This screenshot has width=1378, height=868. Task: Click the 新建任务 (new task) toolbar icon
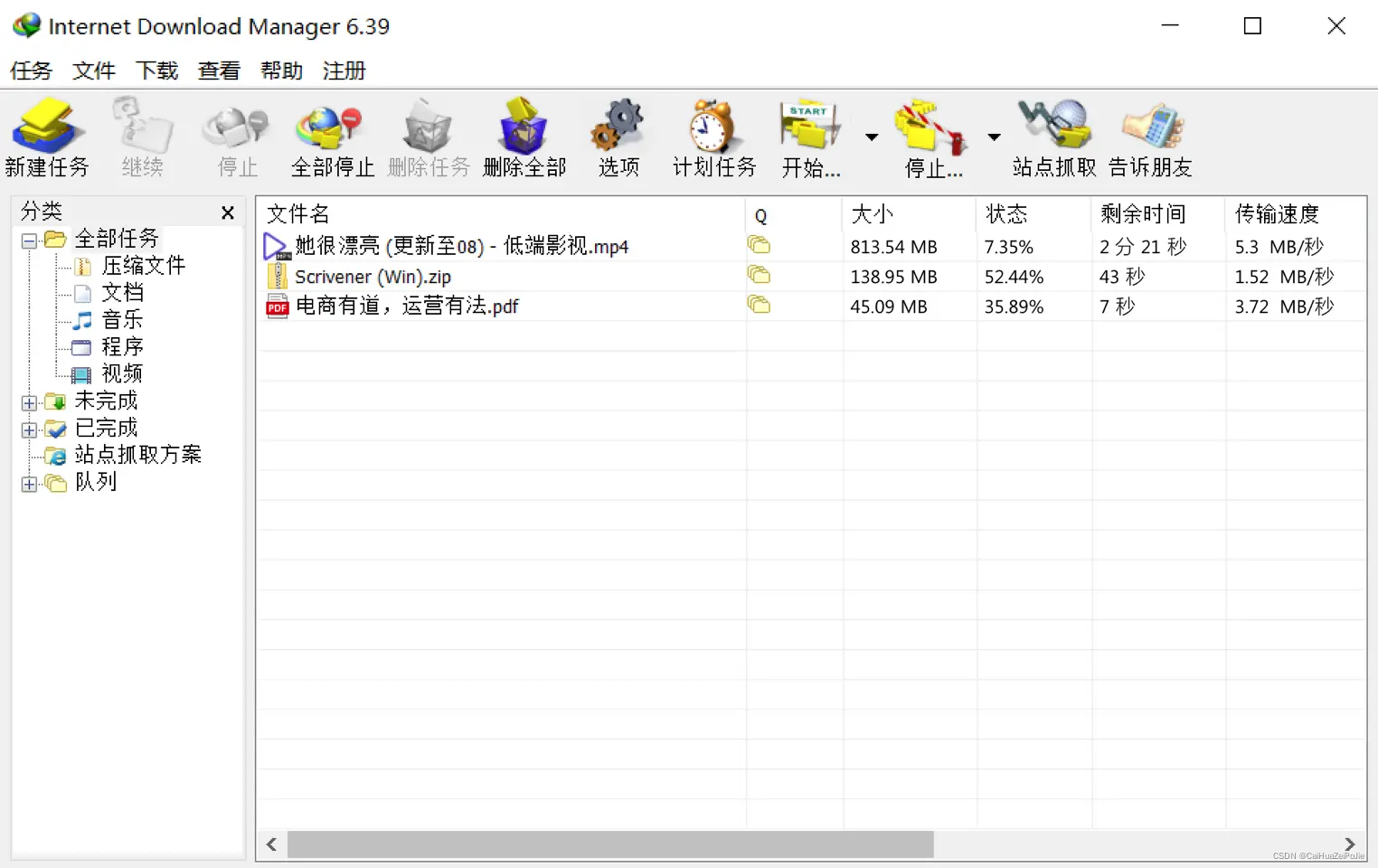[46, 137]
